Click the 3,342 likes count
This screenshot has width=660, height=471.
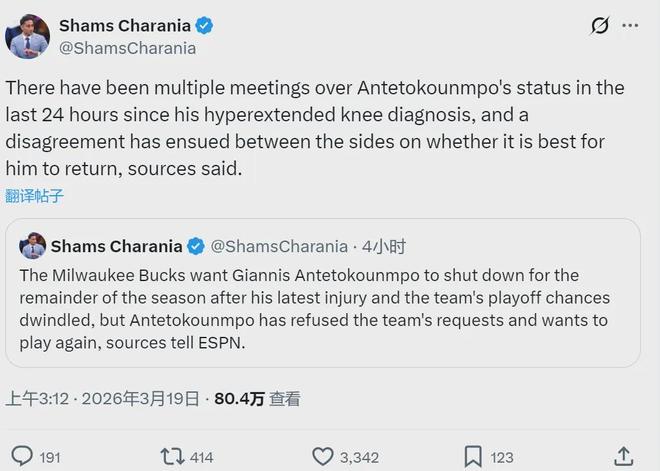[x=359, y=457]
